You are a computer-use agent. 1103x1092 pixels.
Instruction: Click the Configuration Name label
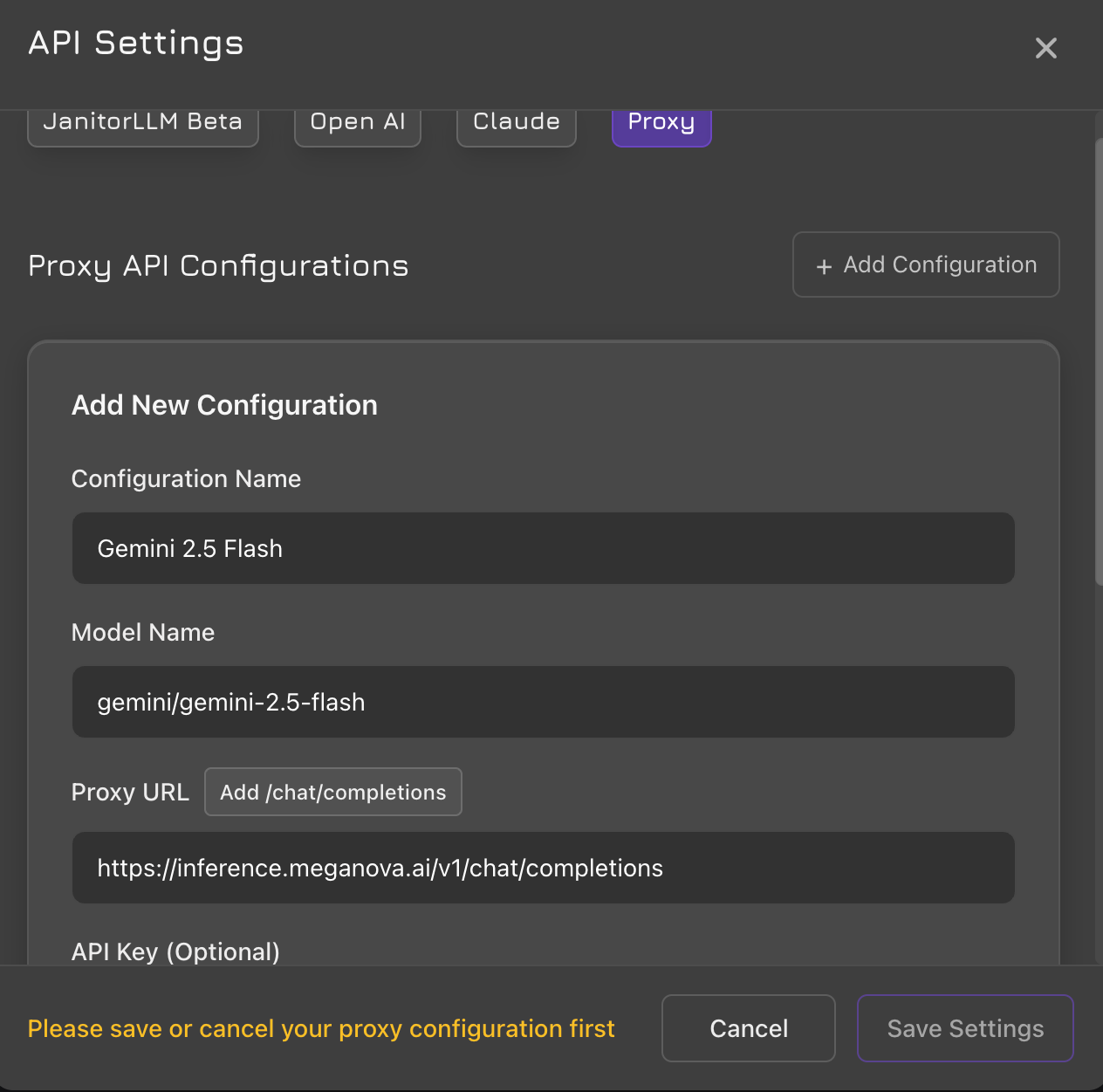click(x=186, y=478)
